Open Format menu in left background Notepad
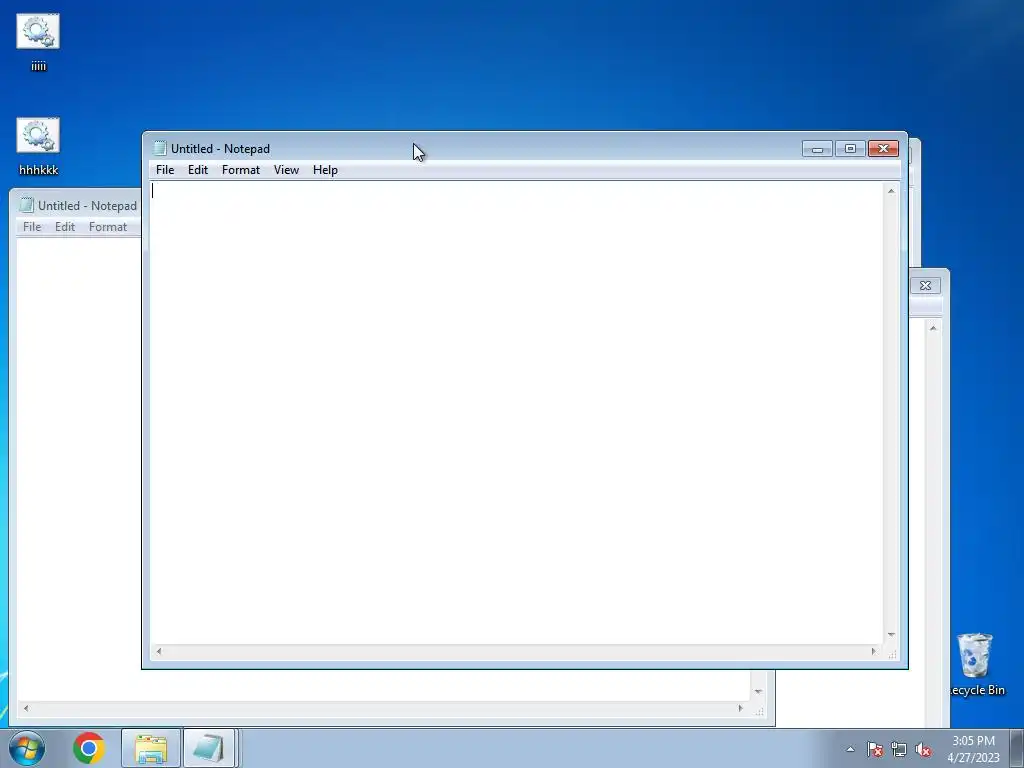This screenshot has height=768, width=1024. click(x=108, y=227)
